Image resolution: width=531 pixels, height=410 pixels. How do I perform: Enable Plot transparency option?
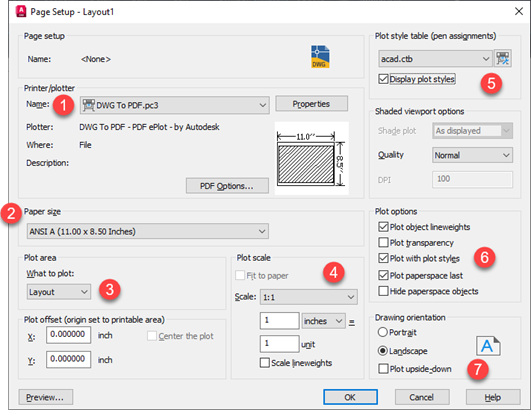point(383,243)
